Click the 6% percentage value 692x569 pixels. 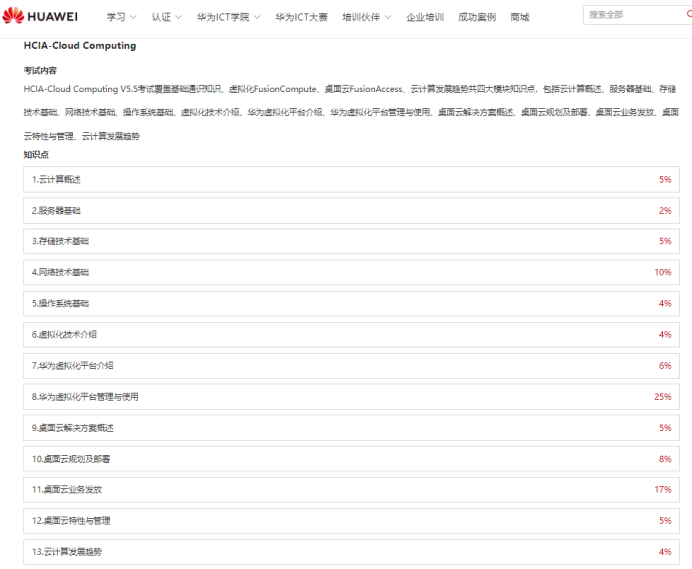pyautogui.click(x=665, y=366)
